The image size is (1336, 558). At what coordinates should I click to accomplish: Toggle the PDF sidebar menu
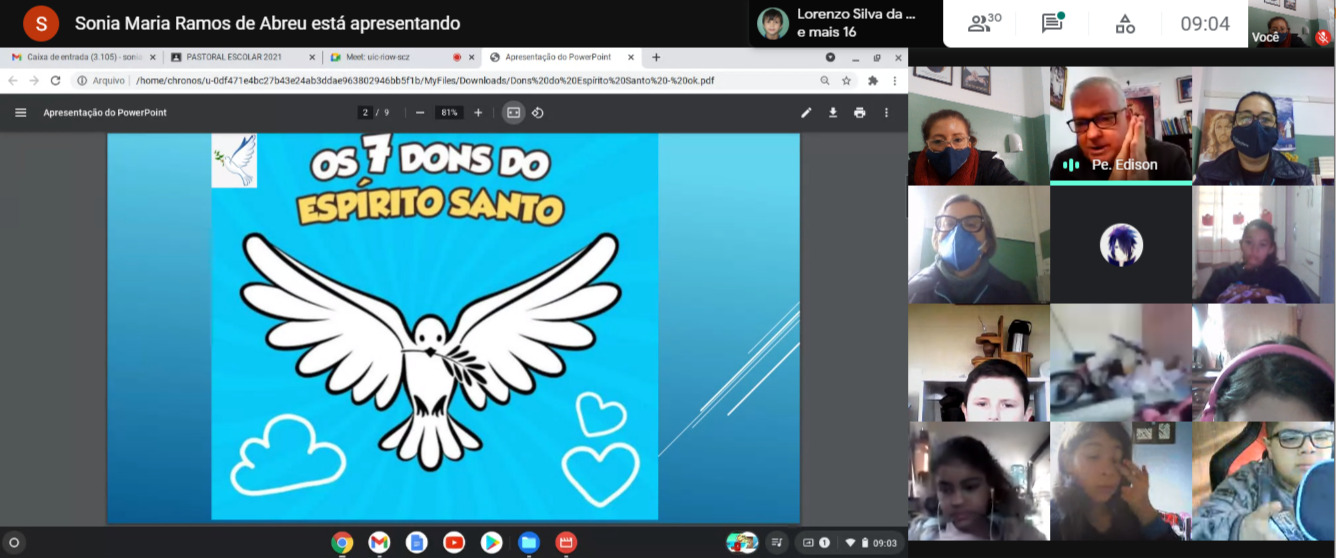tap(21, 113)
